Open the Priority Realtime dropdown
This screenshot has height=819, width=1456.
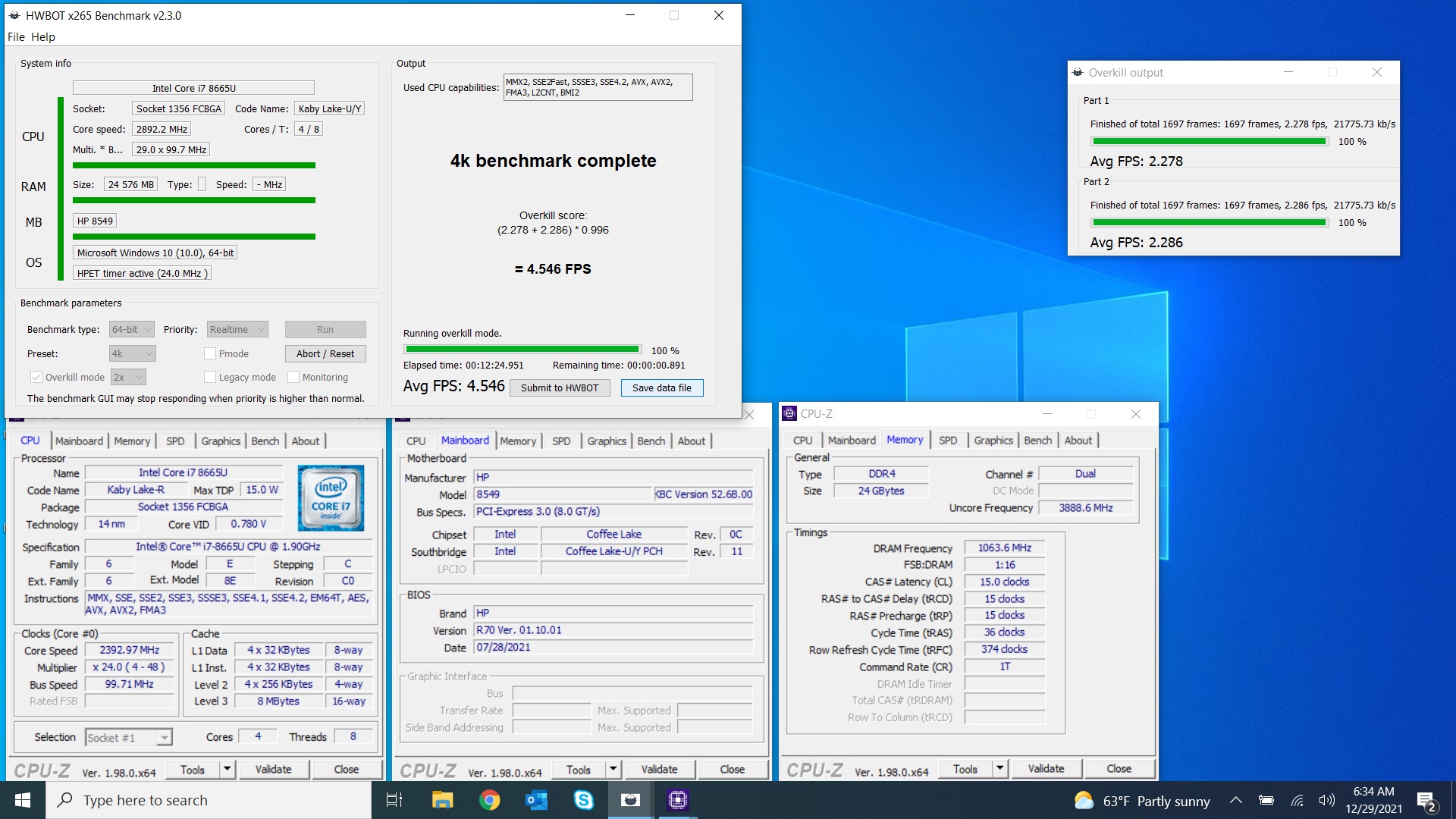pyautogui.click(x=237, y=329)
